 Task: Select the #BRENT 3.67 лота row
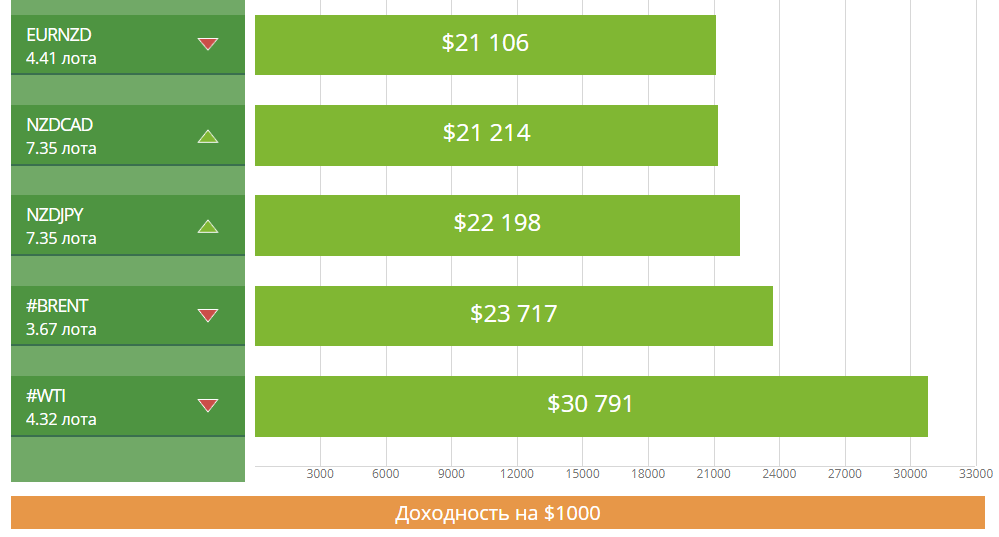pyautogui.click(x=128, y=316)
